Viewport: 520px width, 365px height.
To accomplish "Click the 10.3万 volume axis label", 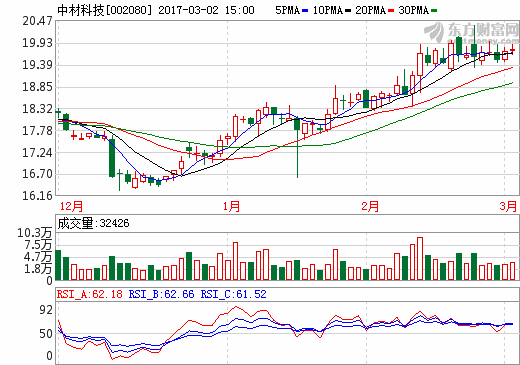I will pyautogui.click(x=35, y=233).
